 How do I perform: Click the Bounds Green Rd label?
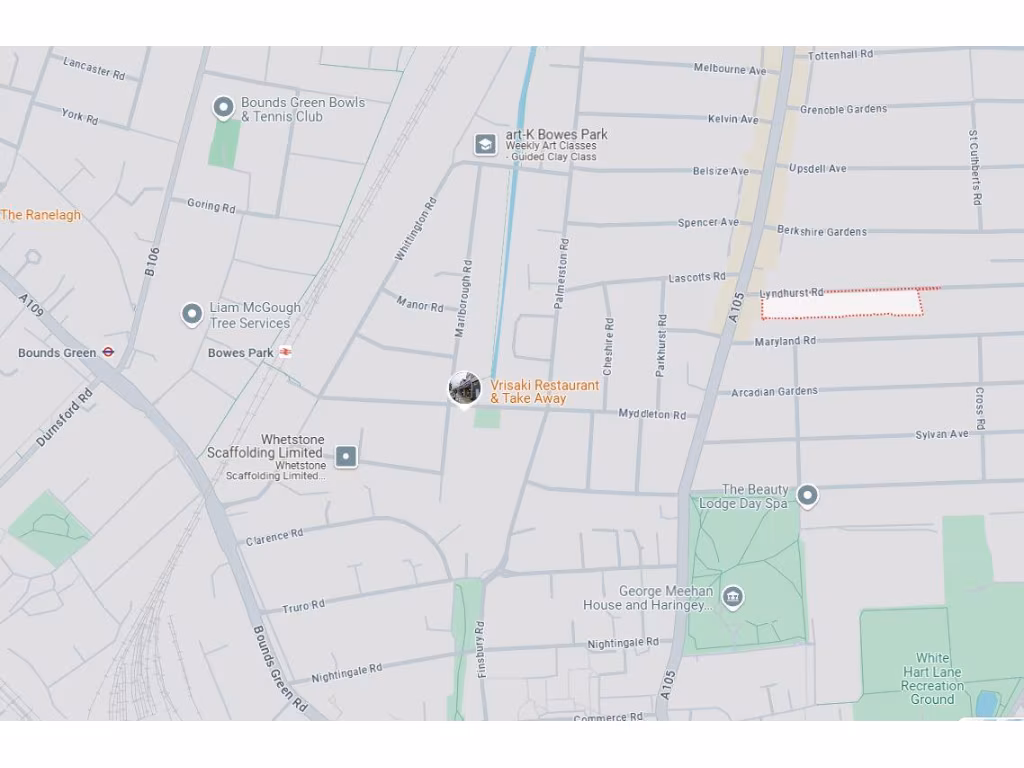coord(280,669)
